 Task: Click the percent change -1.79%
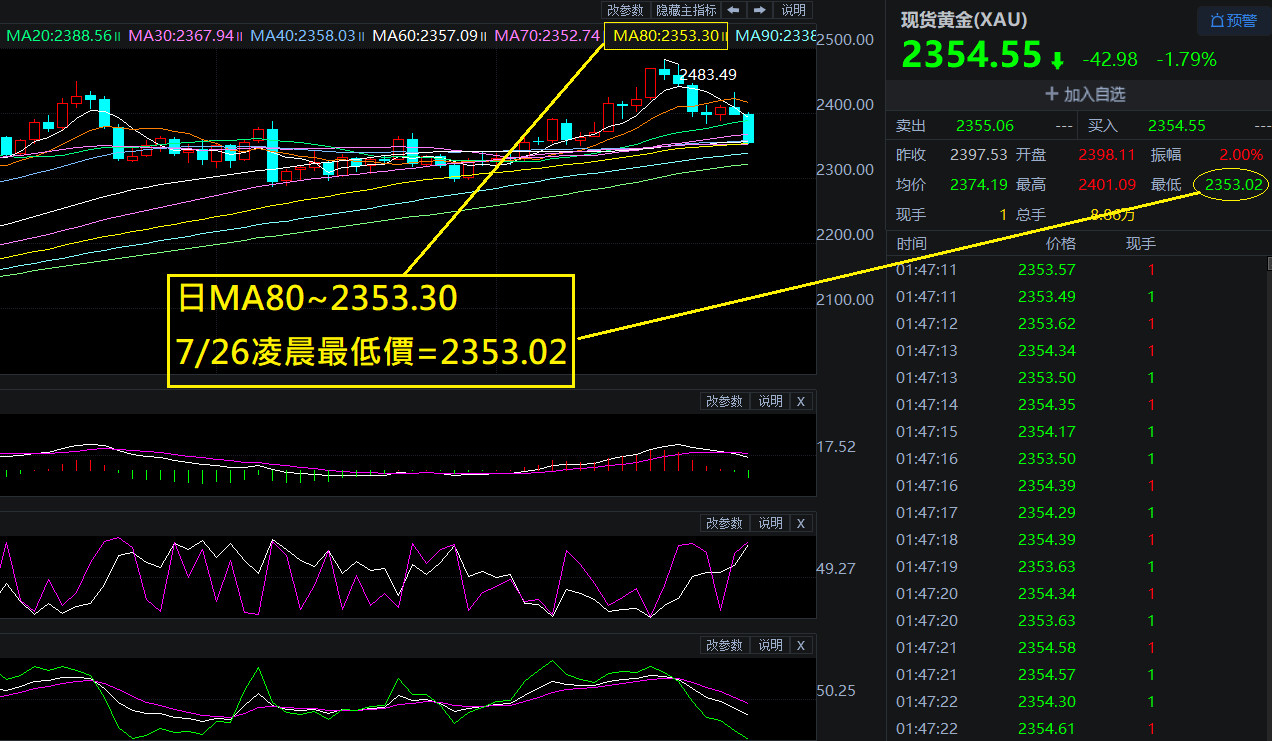click(x=1187, y=59)
